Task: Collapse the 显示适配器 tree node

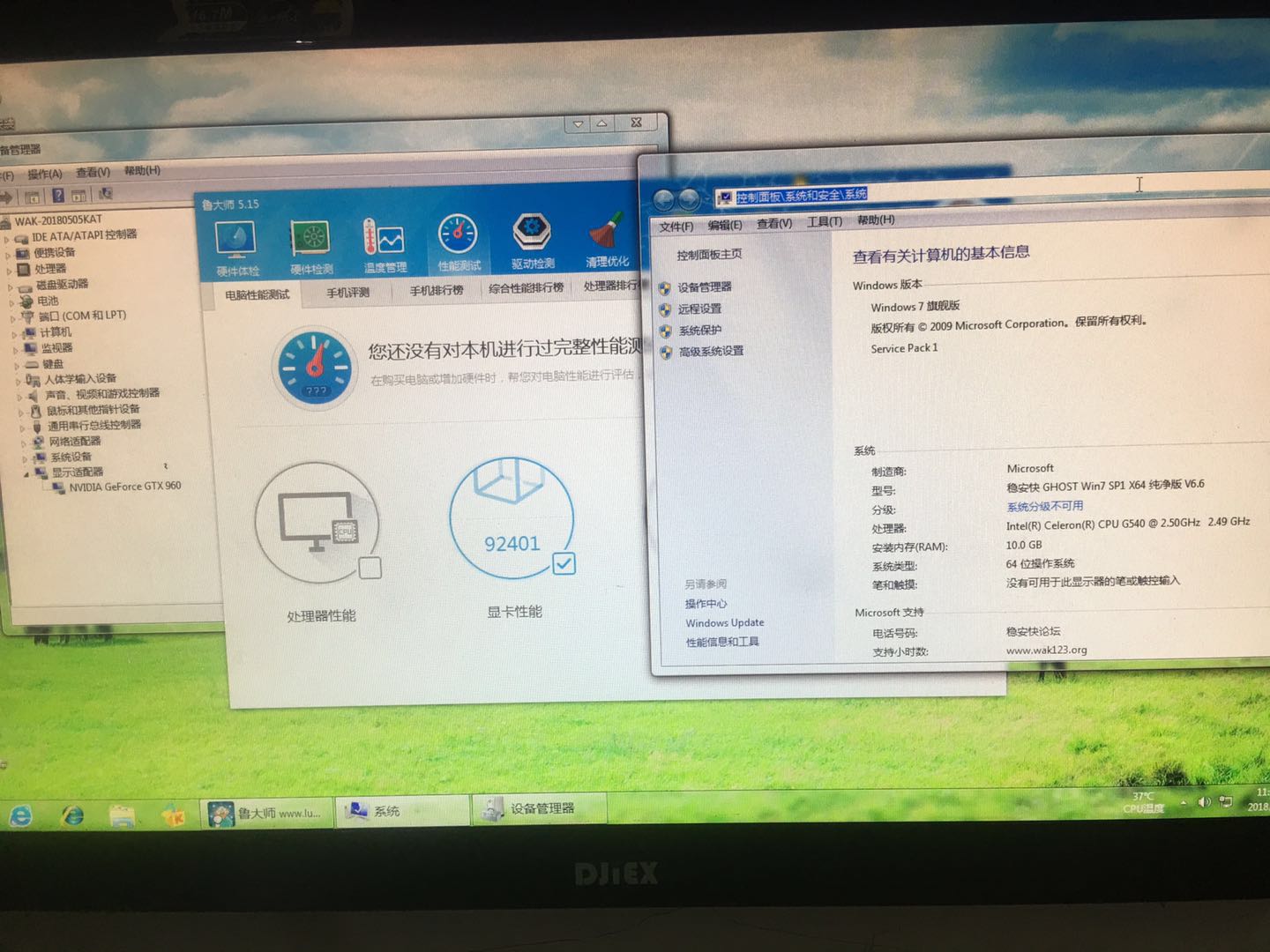Action: (26, 474)
